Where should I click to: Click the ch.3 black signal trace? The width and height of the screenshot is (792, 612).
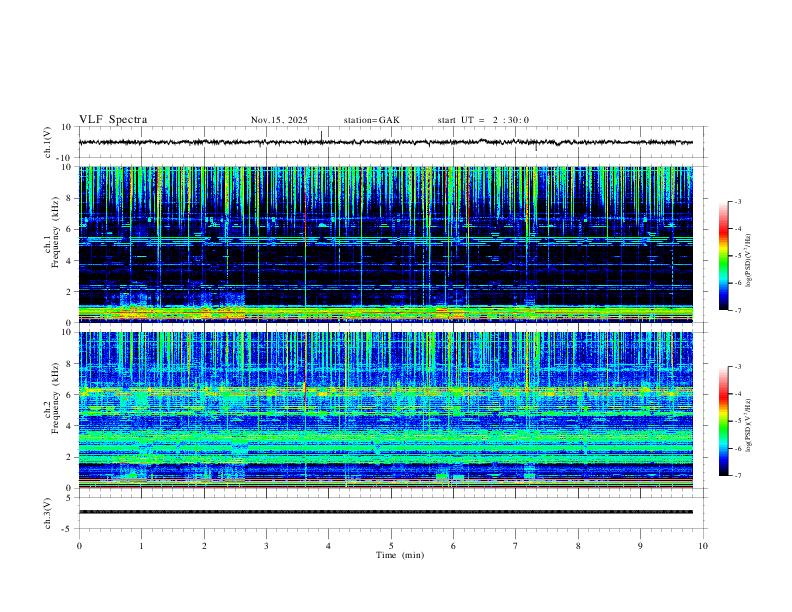(x=385, y=512)
